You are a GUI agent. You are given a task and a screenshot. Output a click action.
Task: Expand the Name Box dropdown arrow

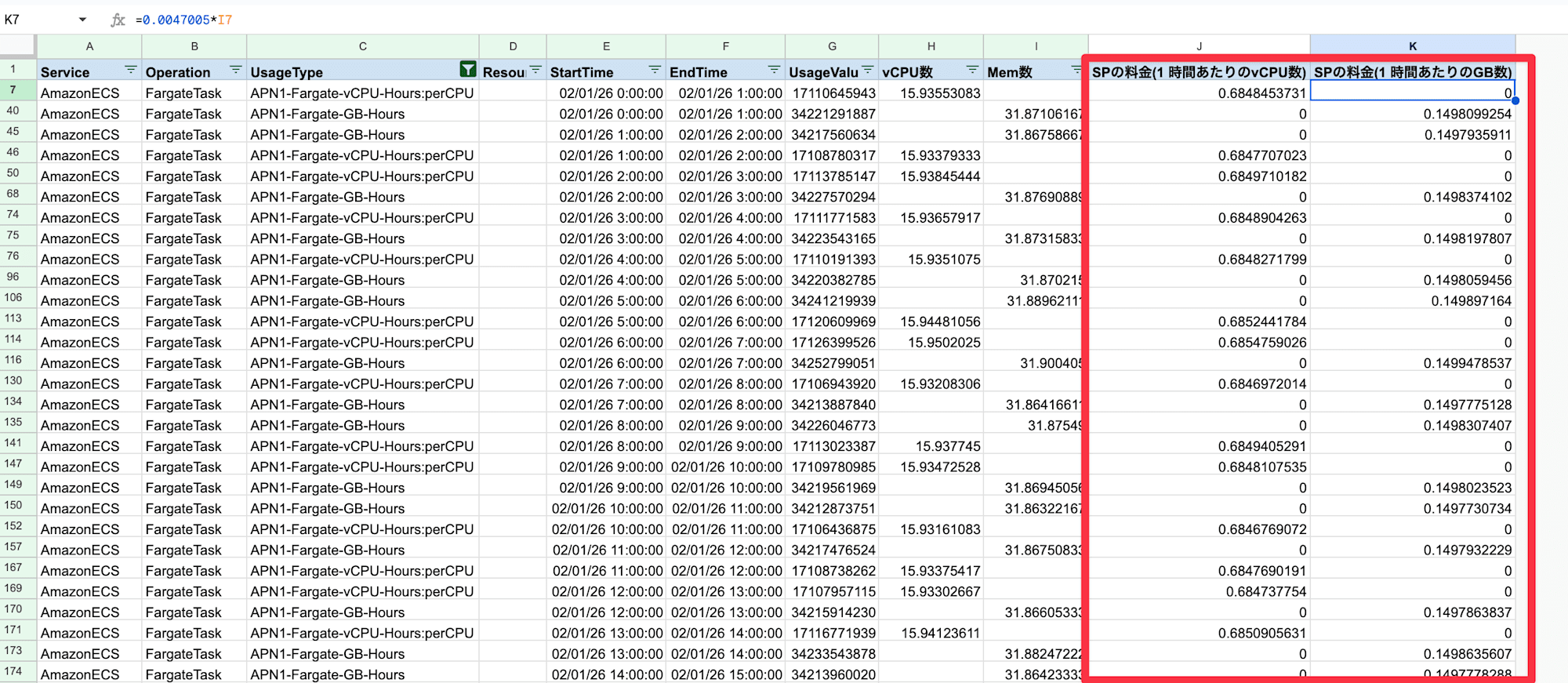point(82,20)
